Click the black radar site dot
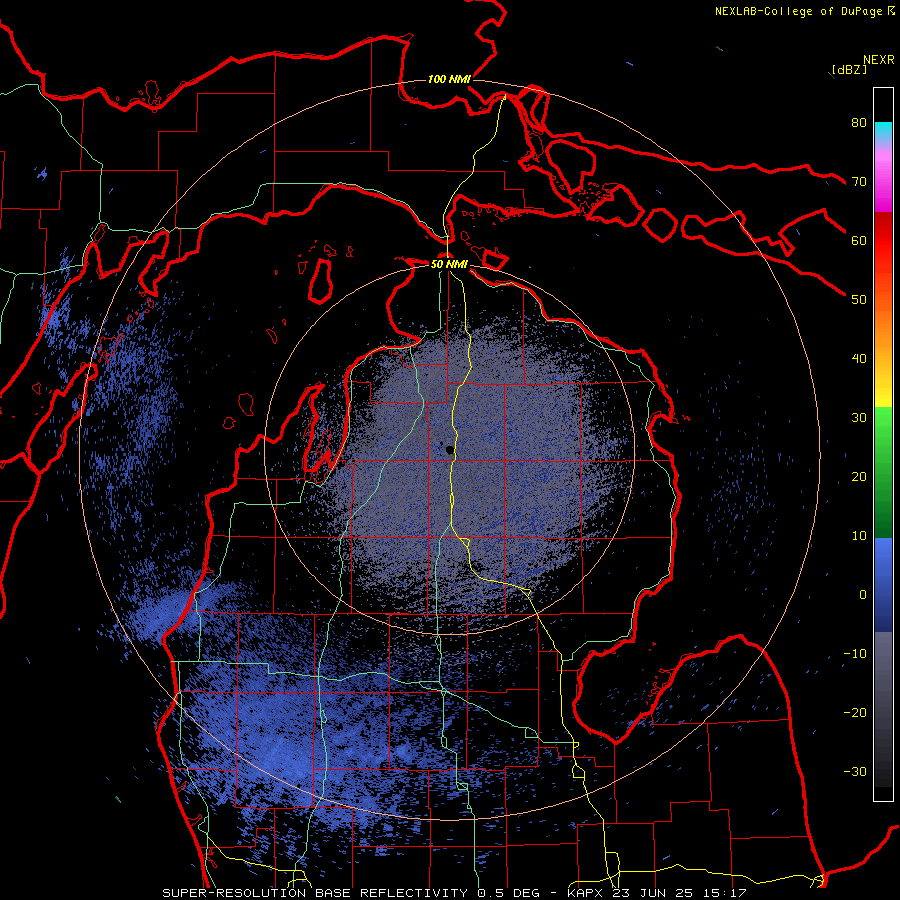Viewport: 900px width, 900px height. coord(449,451)
